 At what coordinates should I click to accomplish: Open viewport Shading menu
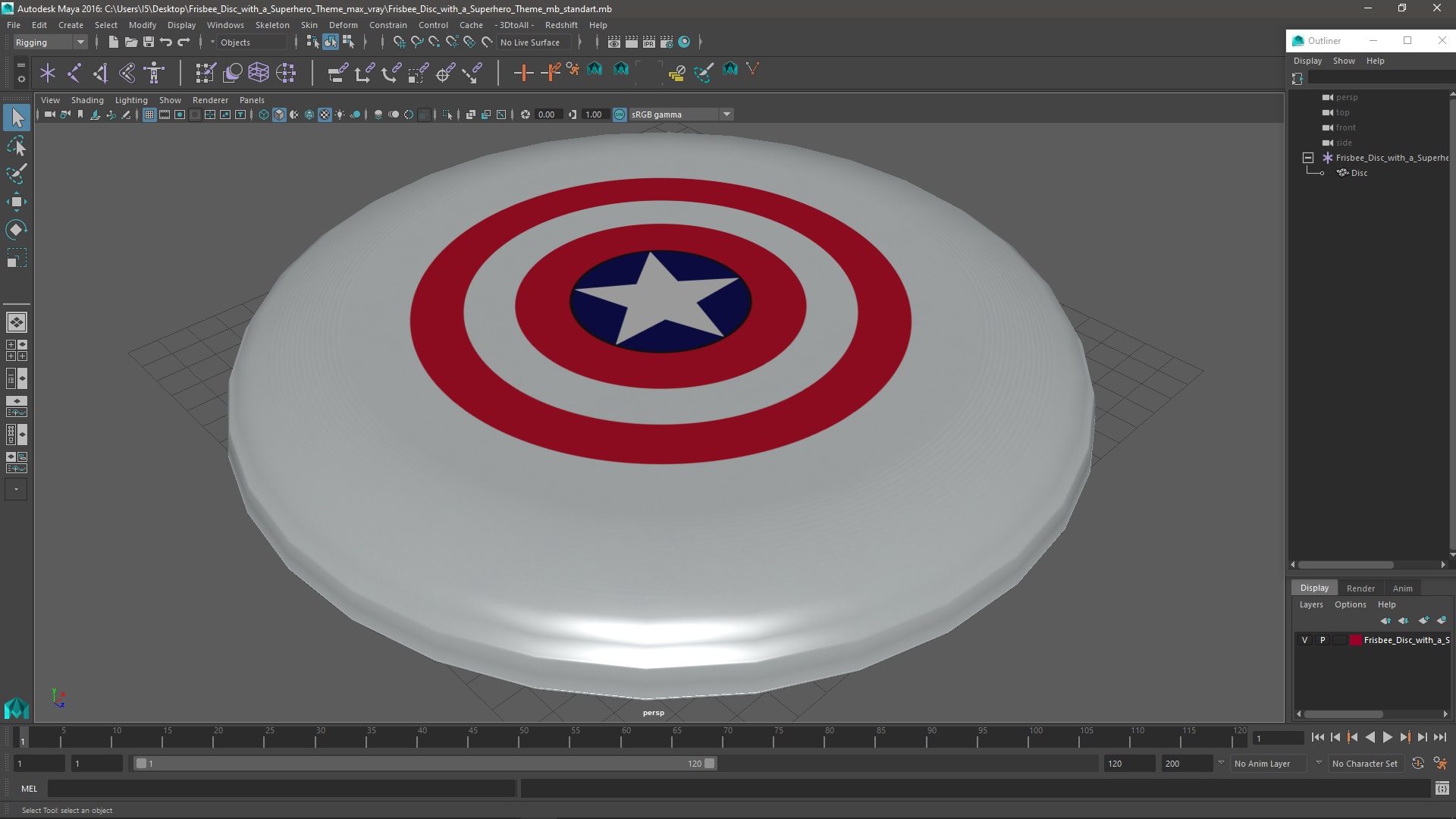coord(87,100)
